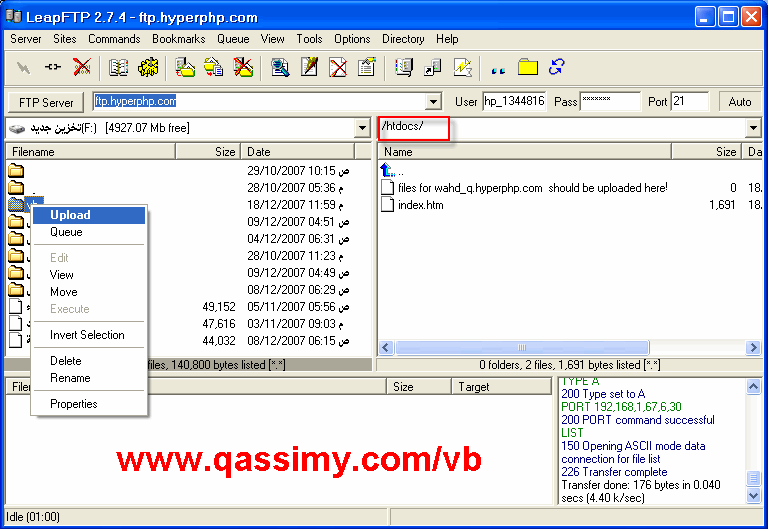Choose Properties in the context menu

click(89, 404)
